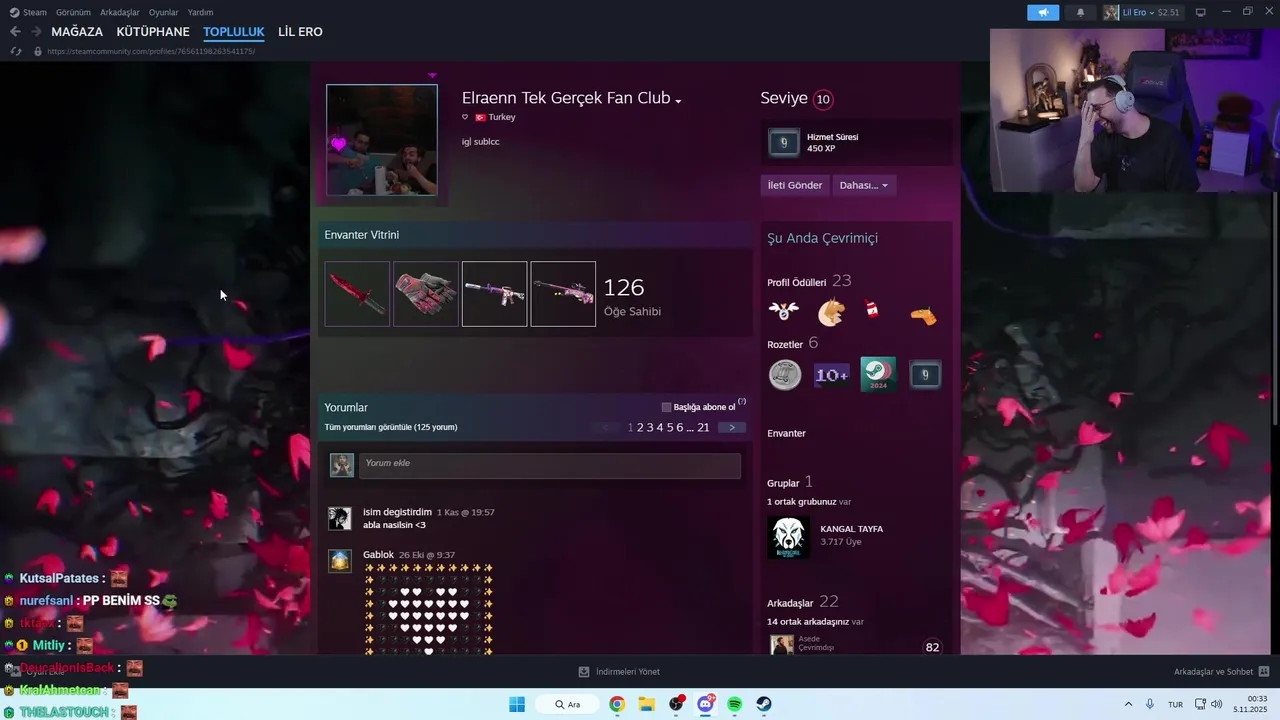
Task: Open Windows Start menu
Action: click(517, 704)
